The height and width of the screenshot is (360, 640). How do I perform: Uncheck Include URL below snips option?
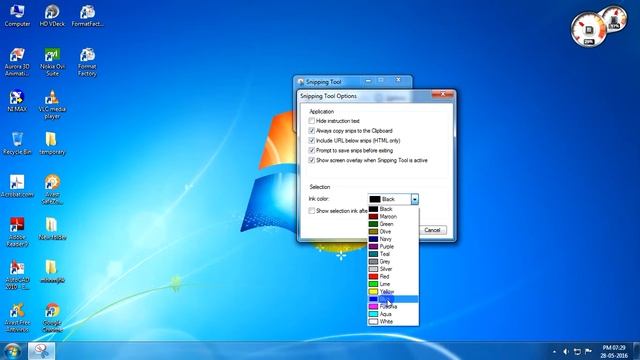pyautogui.click(x=312, y=140)
